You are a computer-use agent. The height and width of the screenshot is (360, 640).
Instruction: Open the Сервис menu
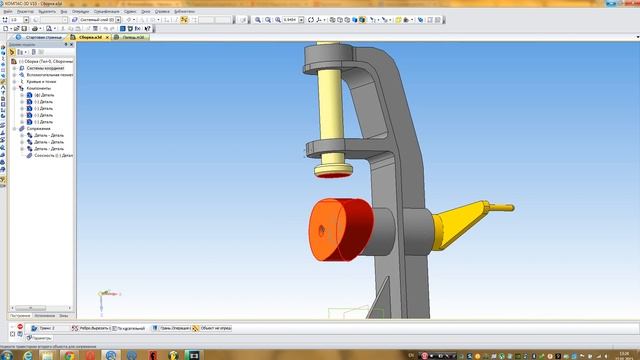coord(130,11)
